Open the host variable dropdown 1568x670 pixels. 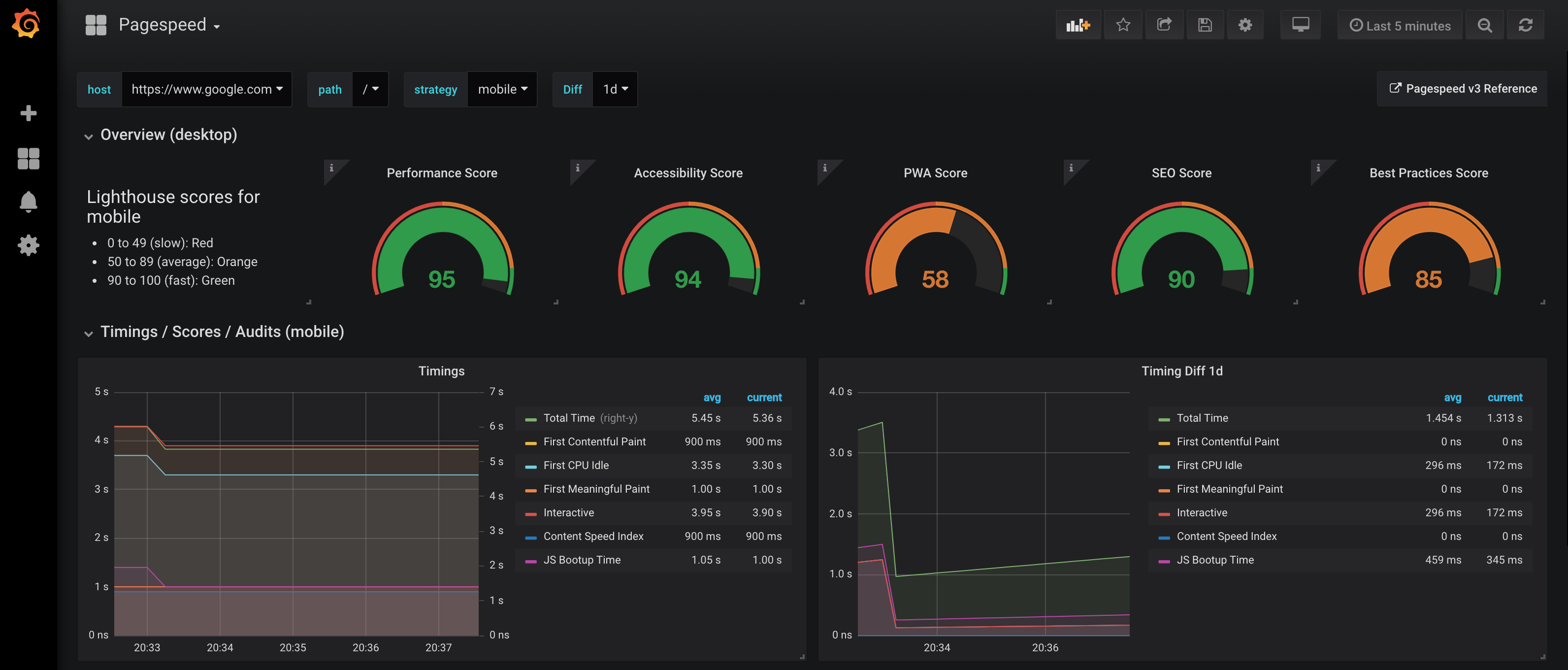(x=207, y=90)
